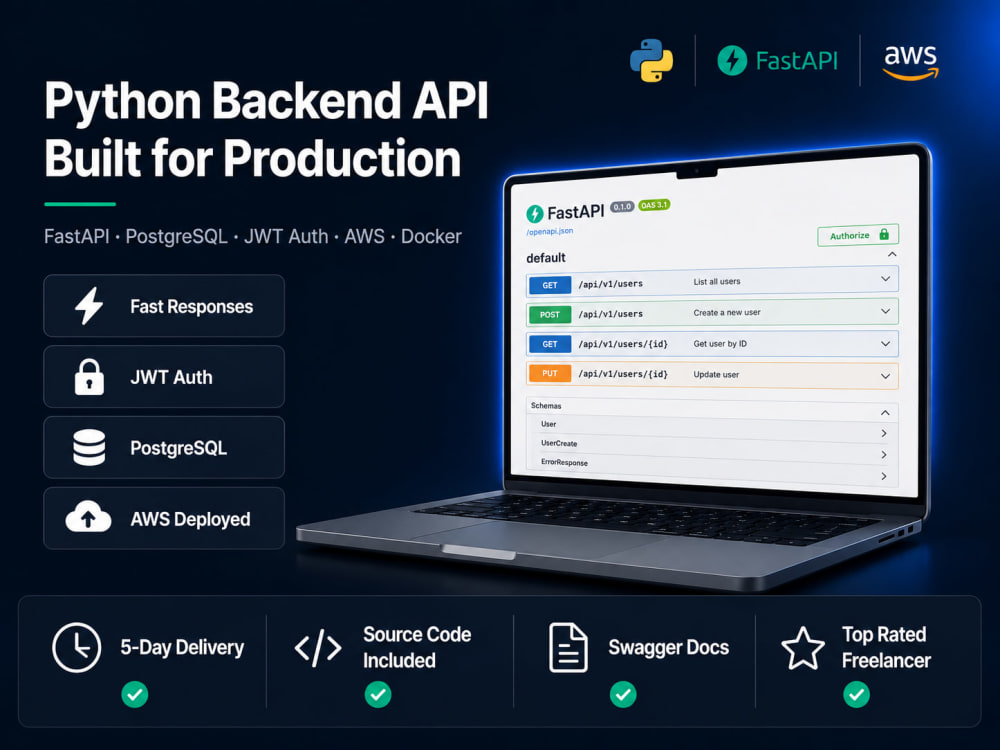Expand the ErrorResponse schema arrow

click(x=884, y=476)
